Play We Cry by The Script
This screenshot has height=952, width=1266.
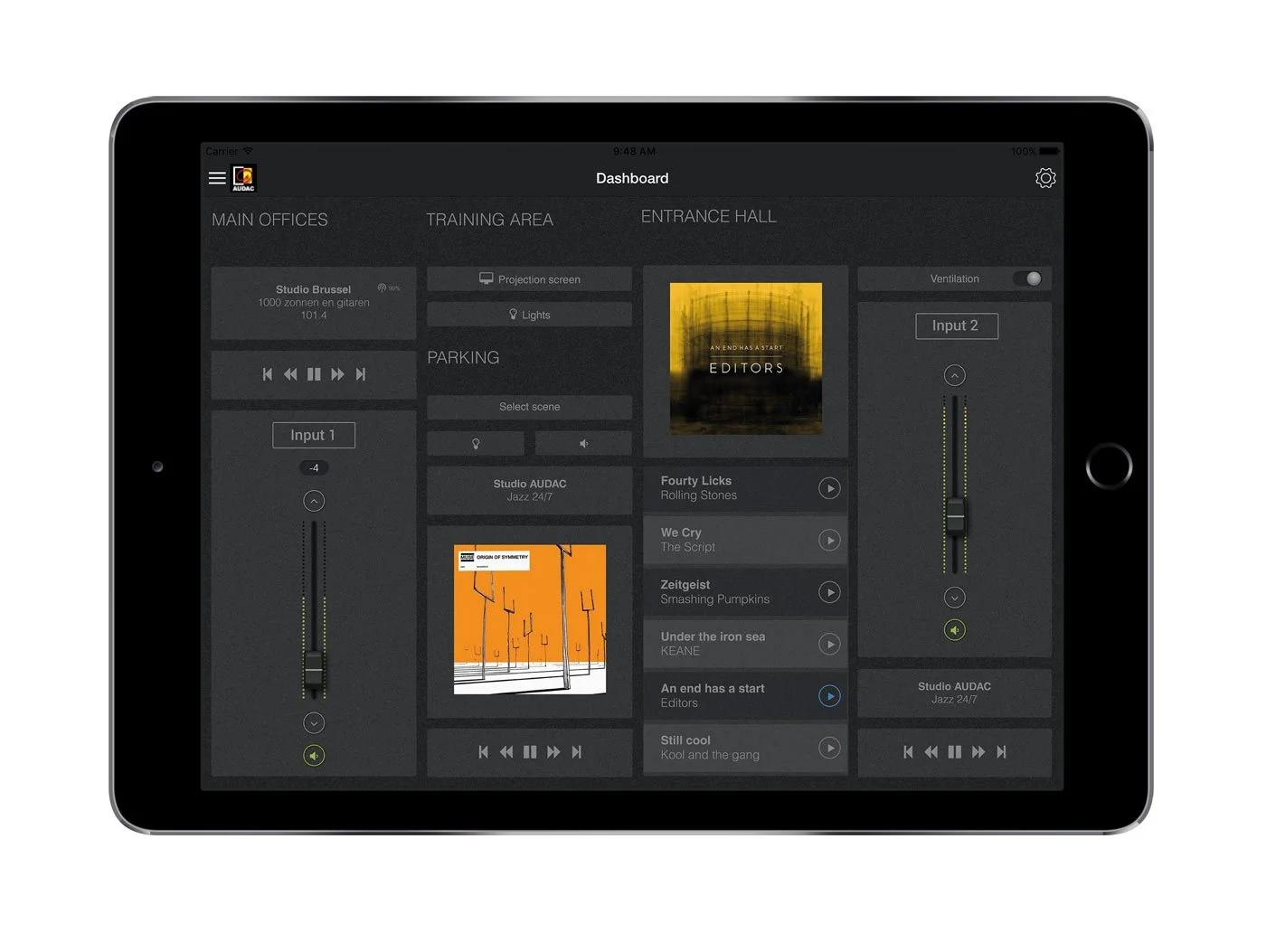[x=829, y=540]
